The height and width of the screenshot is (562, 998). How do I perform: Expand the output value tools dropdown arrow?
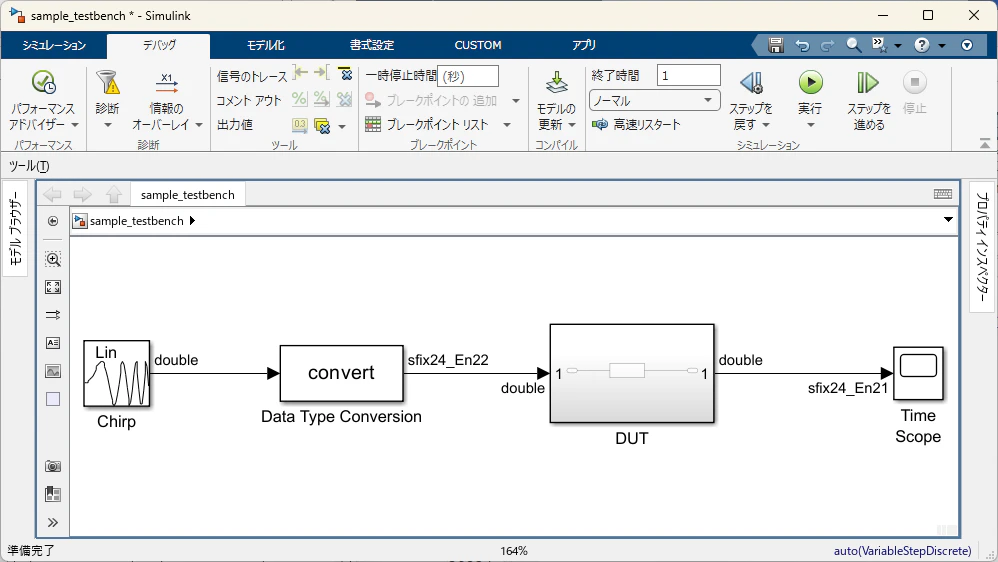pos(342,126)
